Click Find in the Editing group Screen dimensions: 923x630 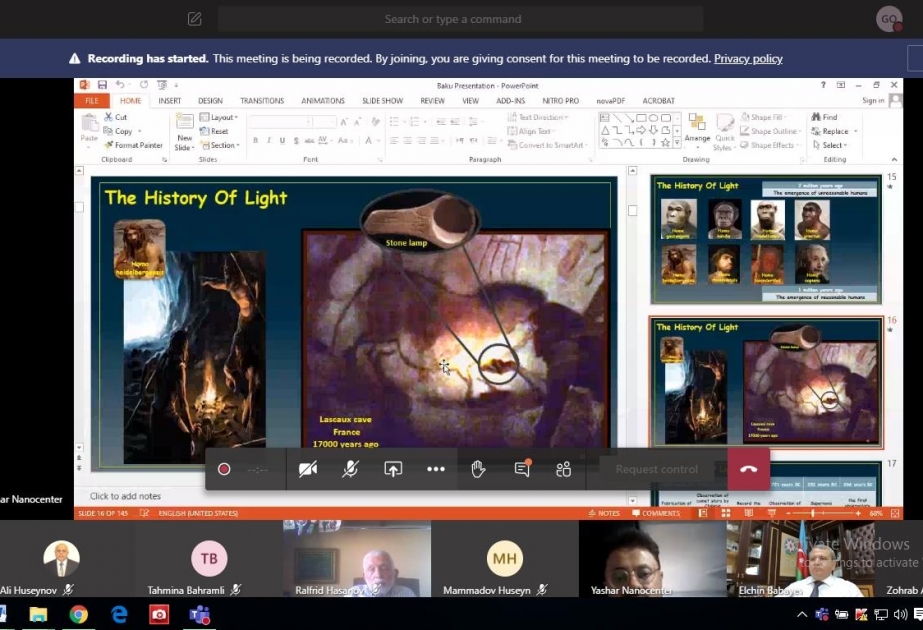tap(824, 117)
